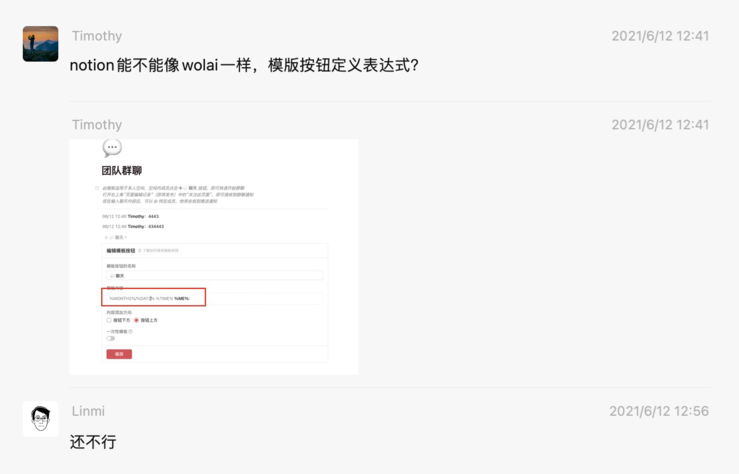Click Linmi's reply 还不行
Image resolution: width=739 pixels, height=474 pixels.
click(x=93, y=442)
